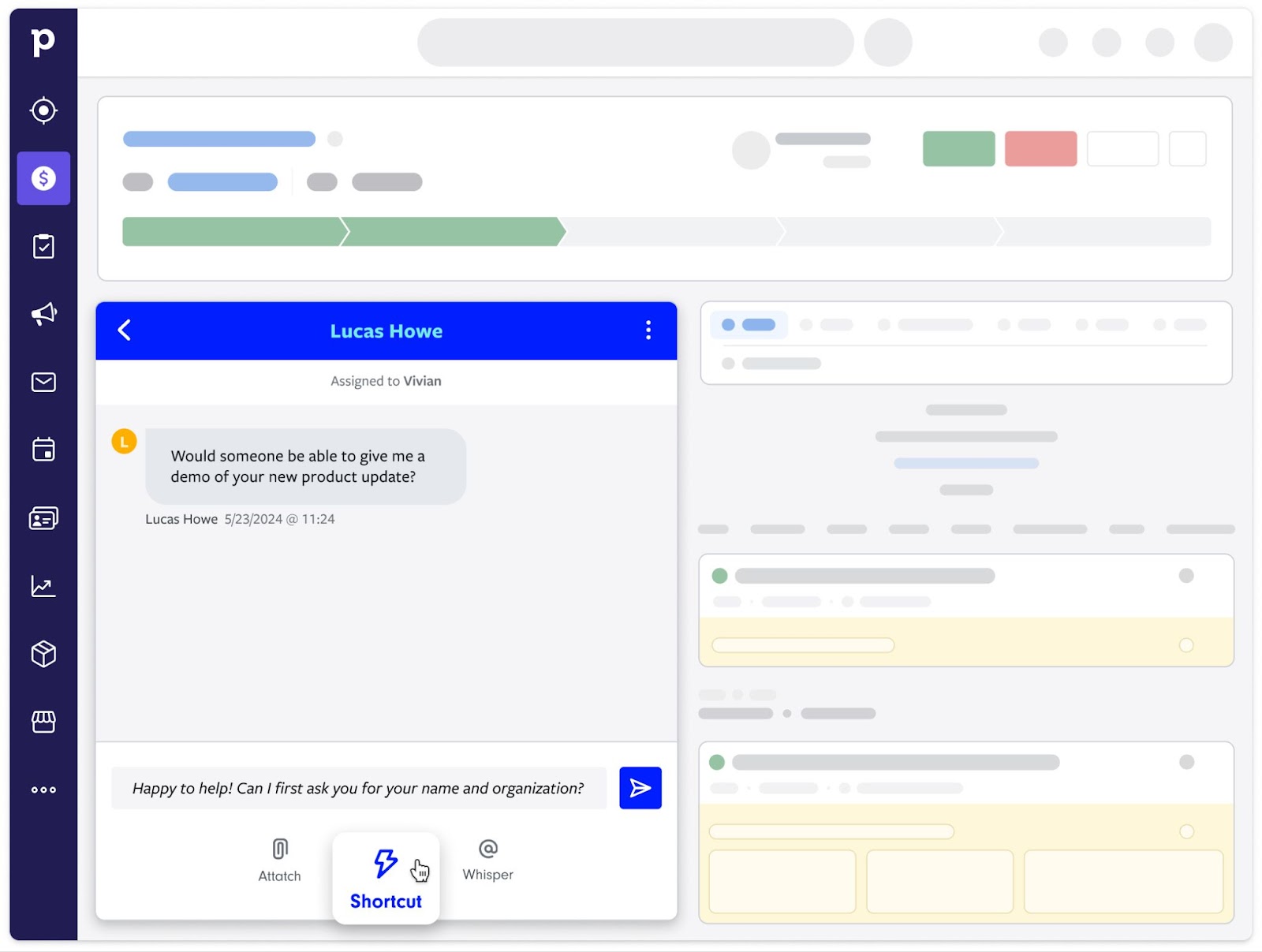Click the message reply input field

[x=355, y=787]
